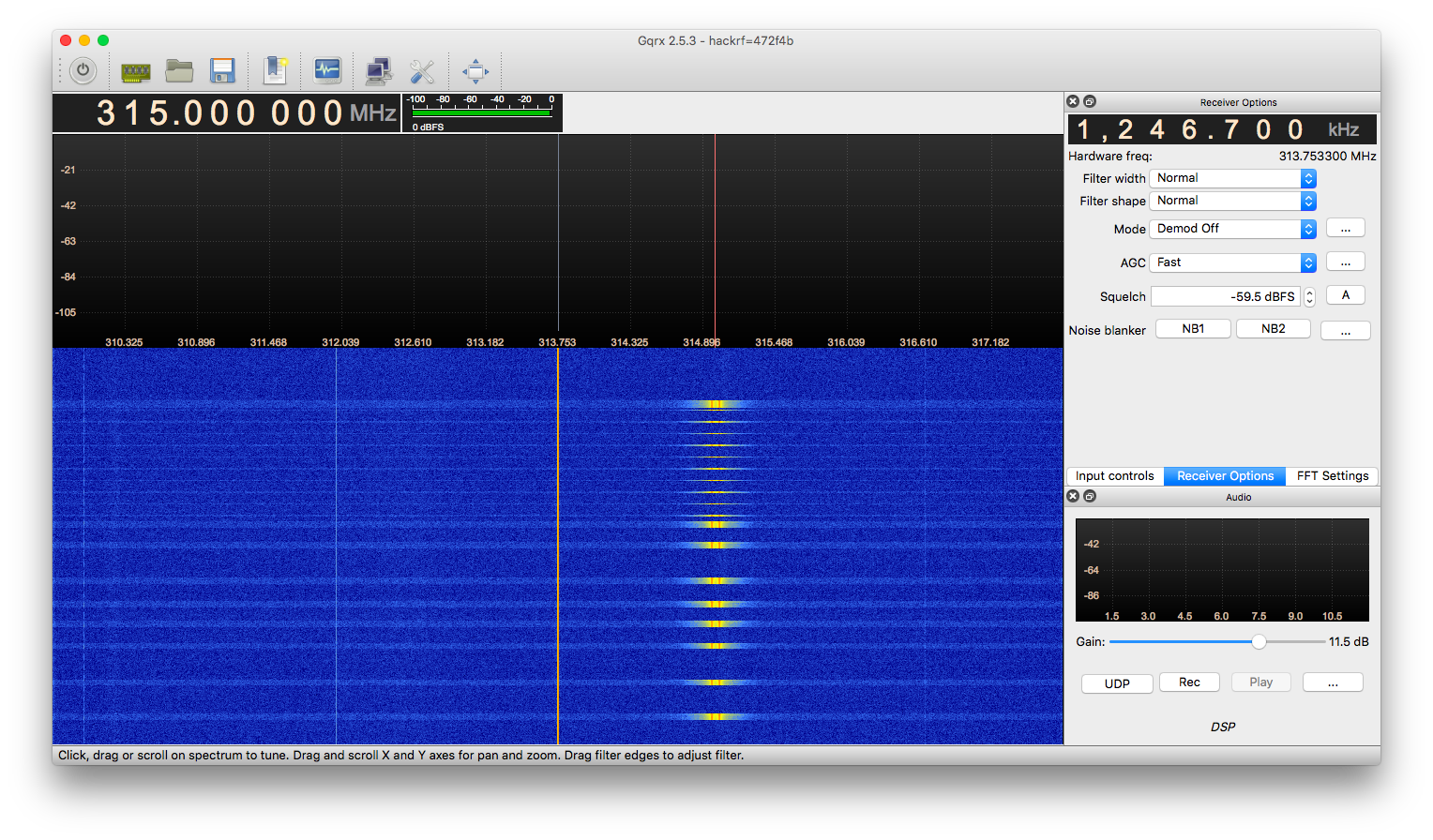The height and width of the screenshot is (840, 1433).
Task: Open the AGC Fast dropdown
Action: pos(1233,262)
